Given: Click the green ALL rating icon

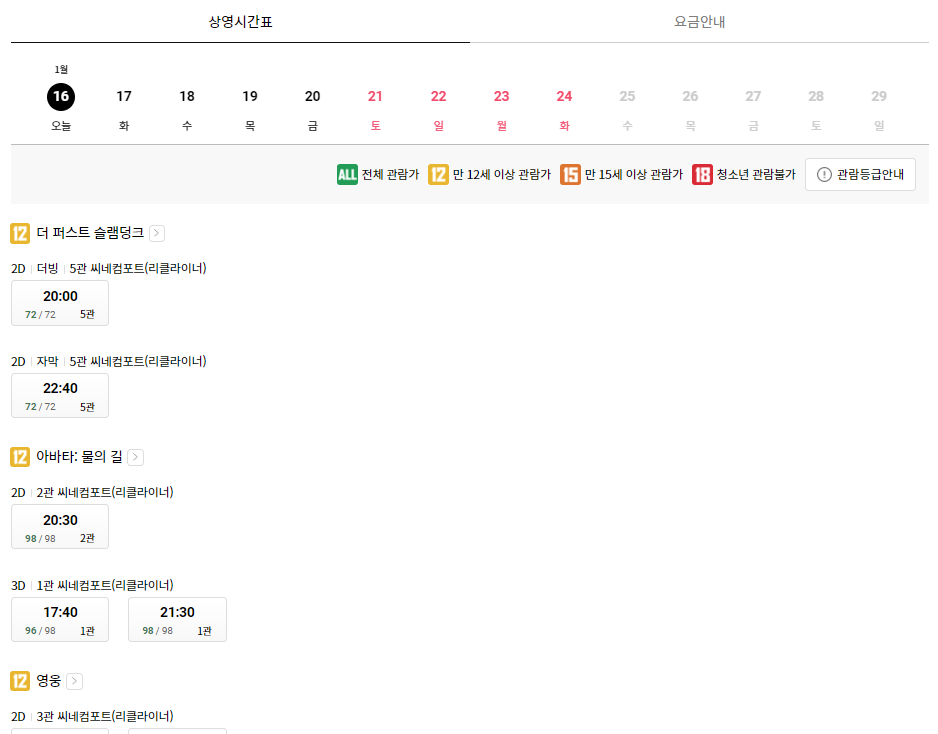Looking at the screenshot, I should coord(347,175).
